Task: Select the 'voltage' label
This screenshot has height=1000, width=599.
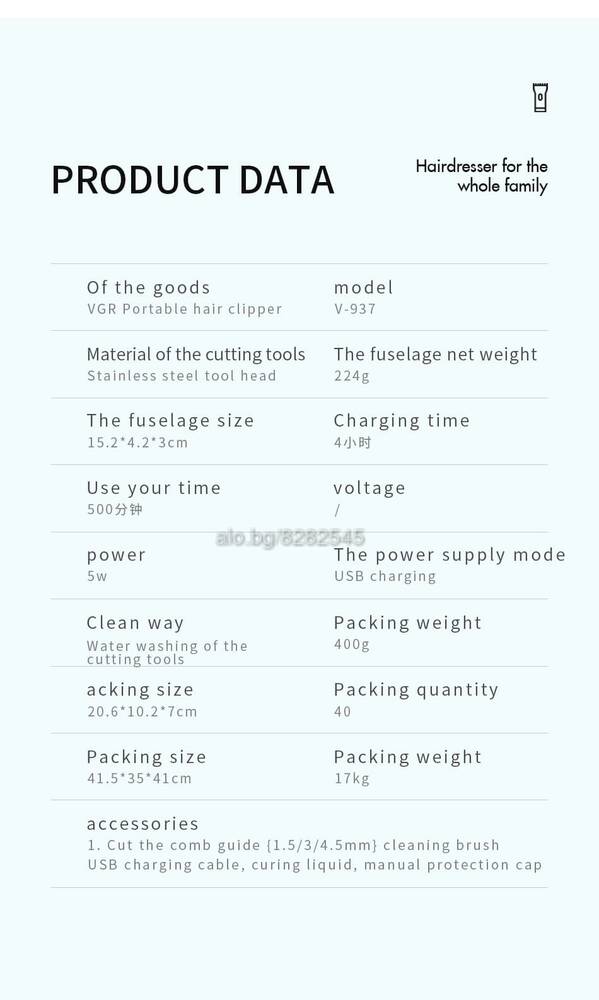Action: tap(369, 488)
